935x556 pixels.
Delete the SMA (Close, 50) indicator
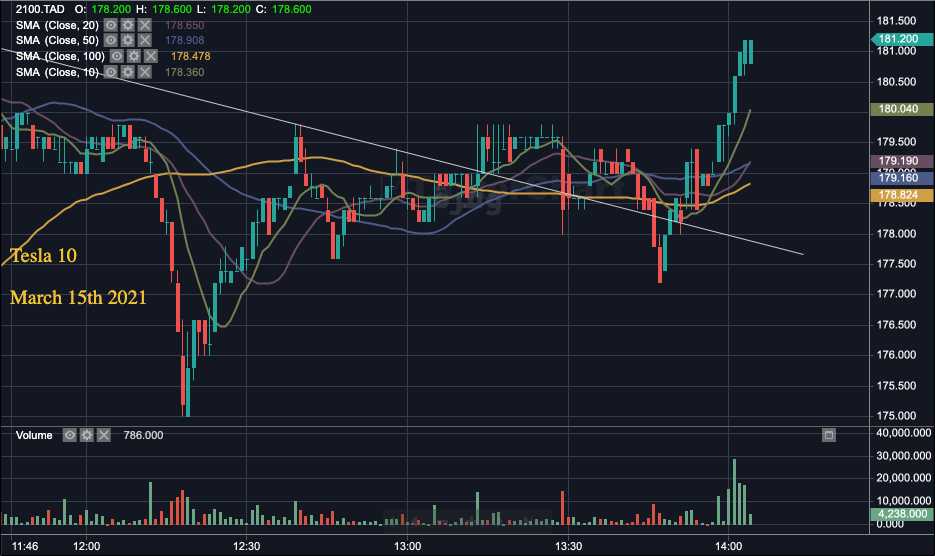coord(145,40)
